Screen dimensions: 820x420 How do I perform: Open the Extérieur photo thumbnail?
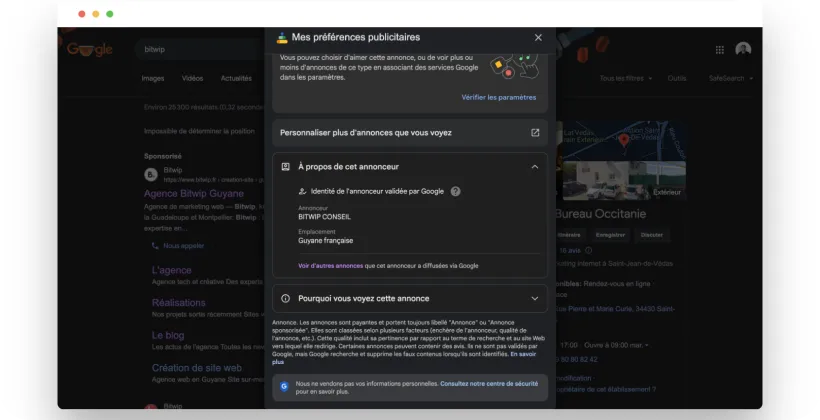click(x=624, y=180)
